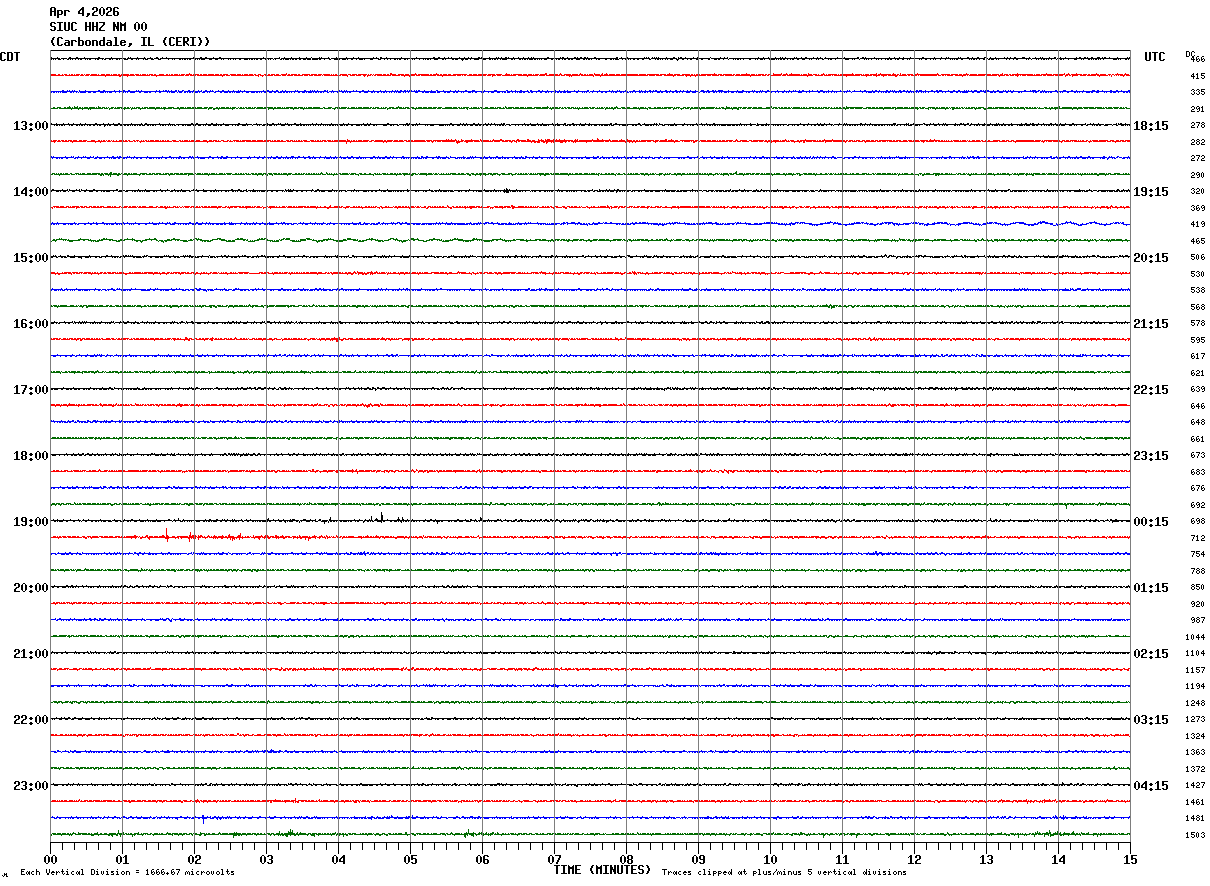
Task: Click minute tick label '05' on the axis
Action: 410,859
